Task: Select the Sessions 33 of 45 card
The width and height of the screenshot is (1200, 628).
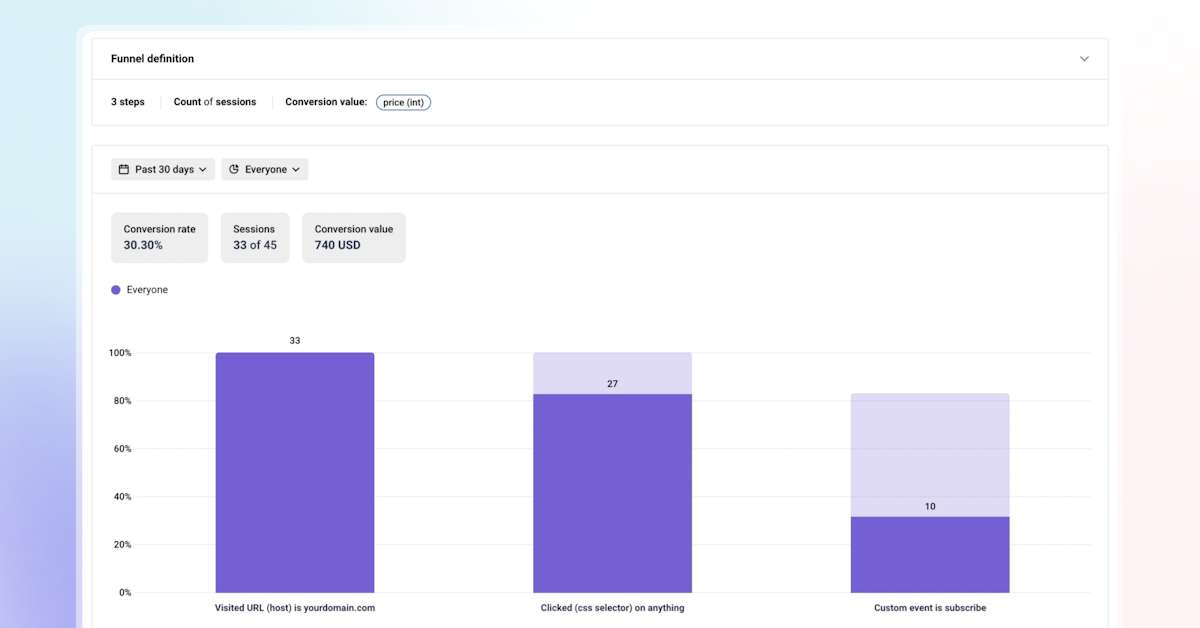Action: (x=255, y=237)
